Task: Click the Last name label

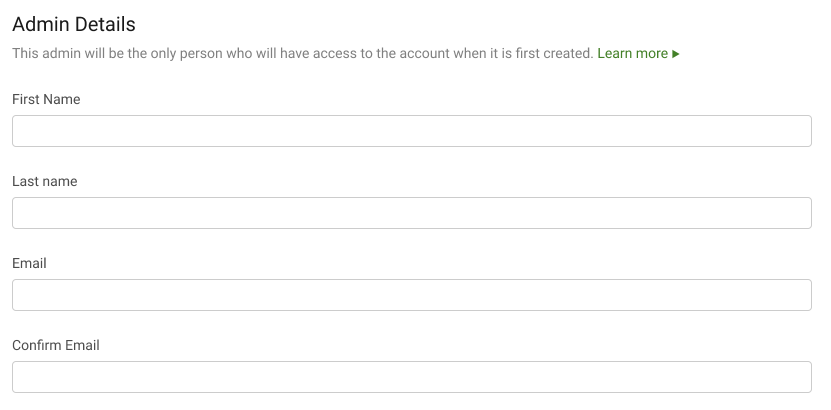Action: [45, 182]
